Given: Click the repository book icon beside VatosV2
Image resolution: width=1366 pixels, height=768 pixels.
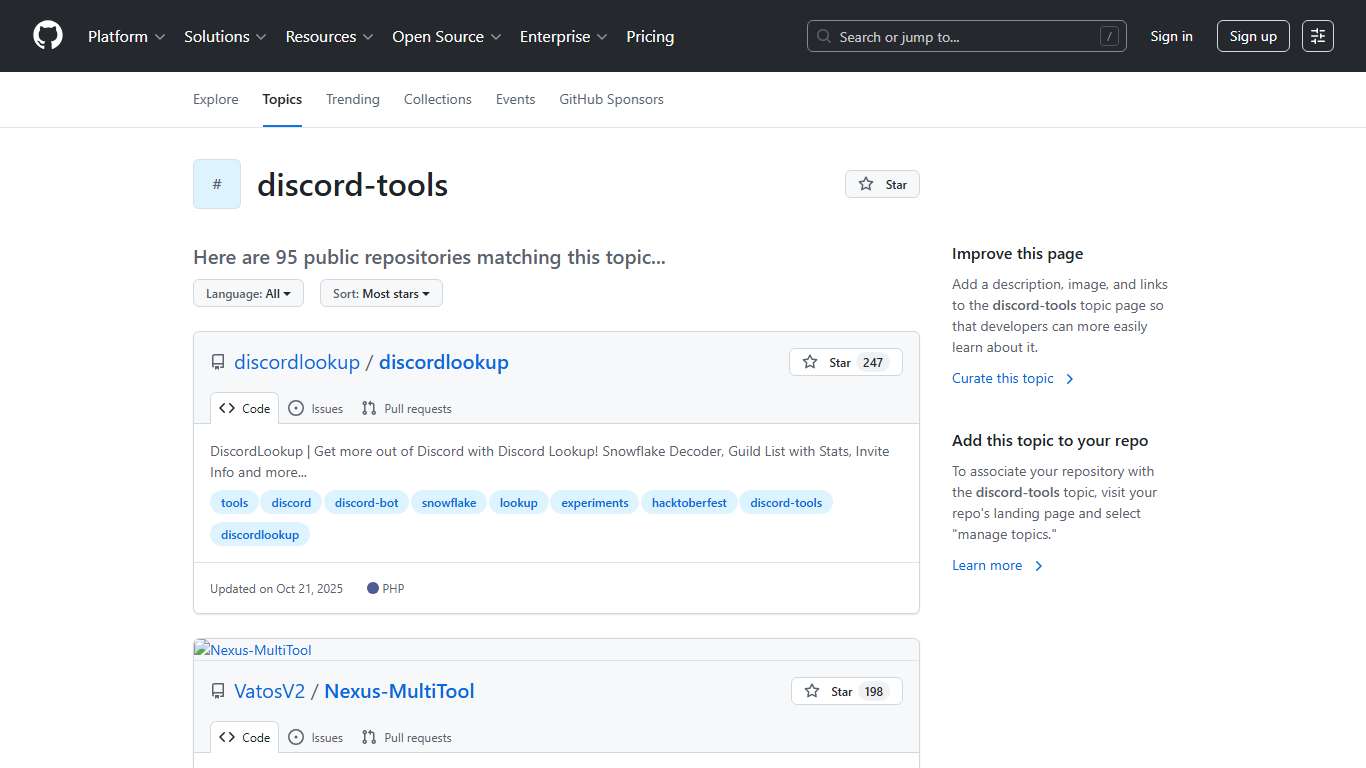Looking at the screenshot, I should [217, 691].
